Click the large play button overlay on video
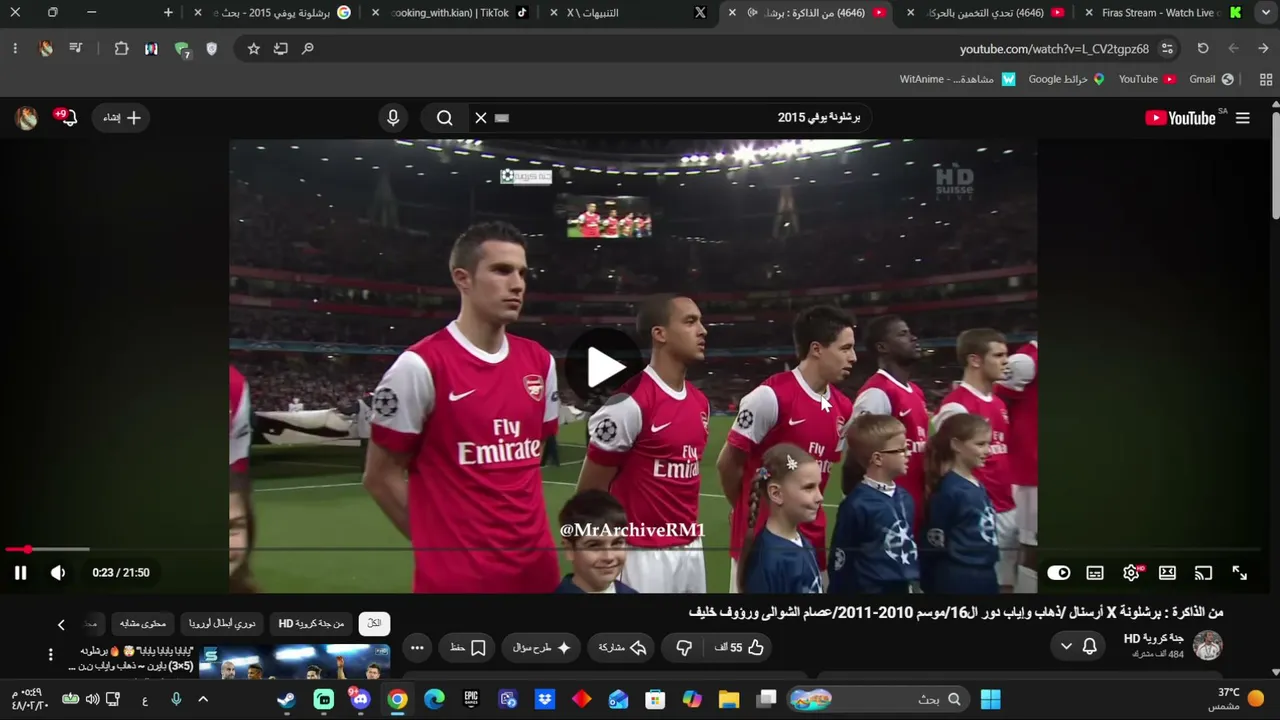1280x720 pixels. coord(605,367)
